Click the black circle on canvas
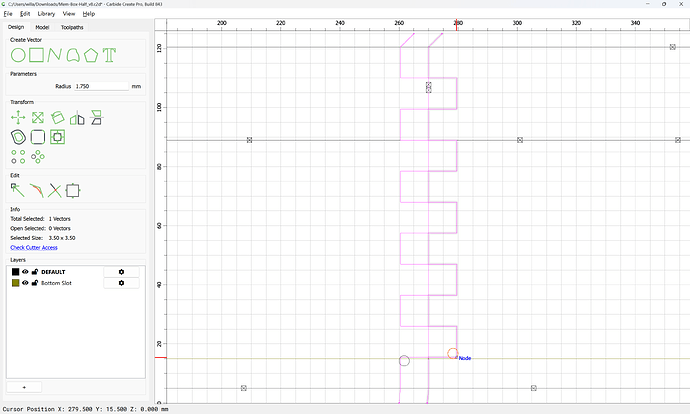This screenshot has height=414, width=690. [404, 361]
